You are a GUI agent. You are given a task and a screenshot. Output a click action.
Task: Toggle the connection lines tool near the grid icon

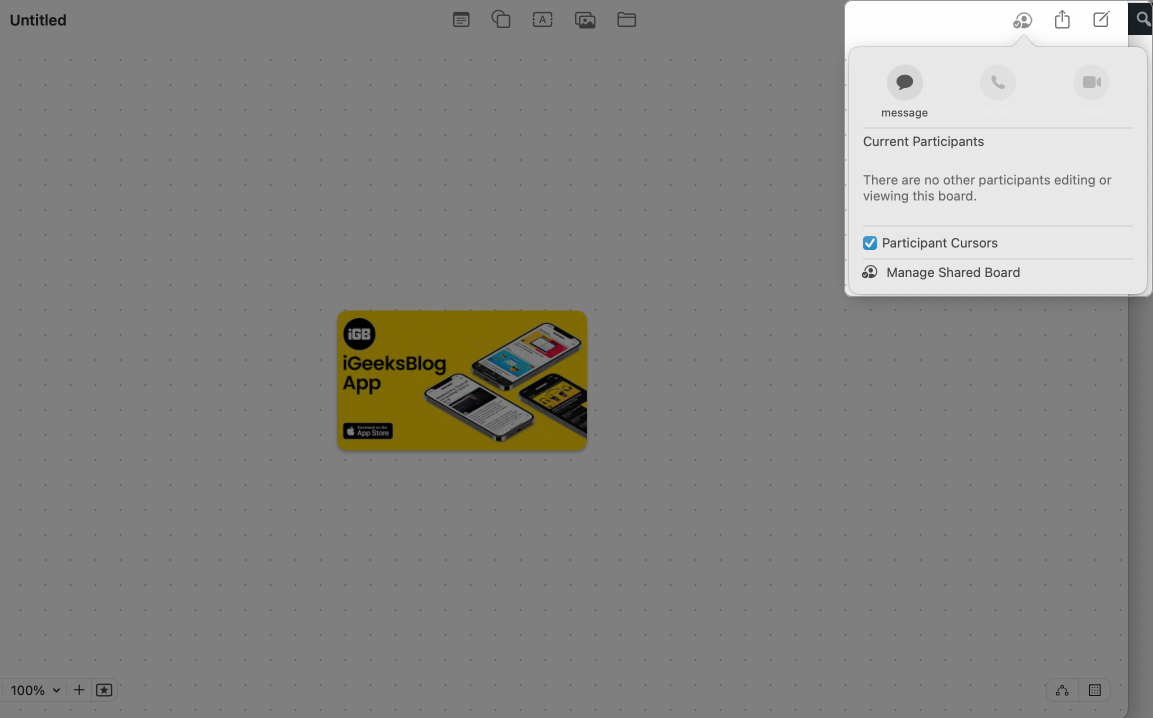[x=1061, y=690]
